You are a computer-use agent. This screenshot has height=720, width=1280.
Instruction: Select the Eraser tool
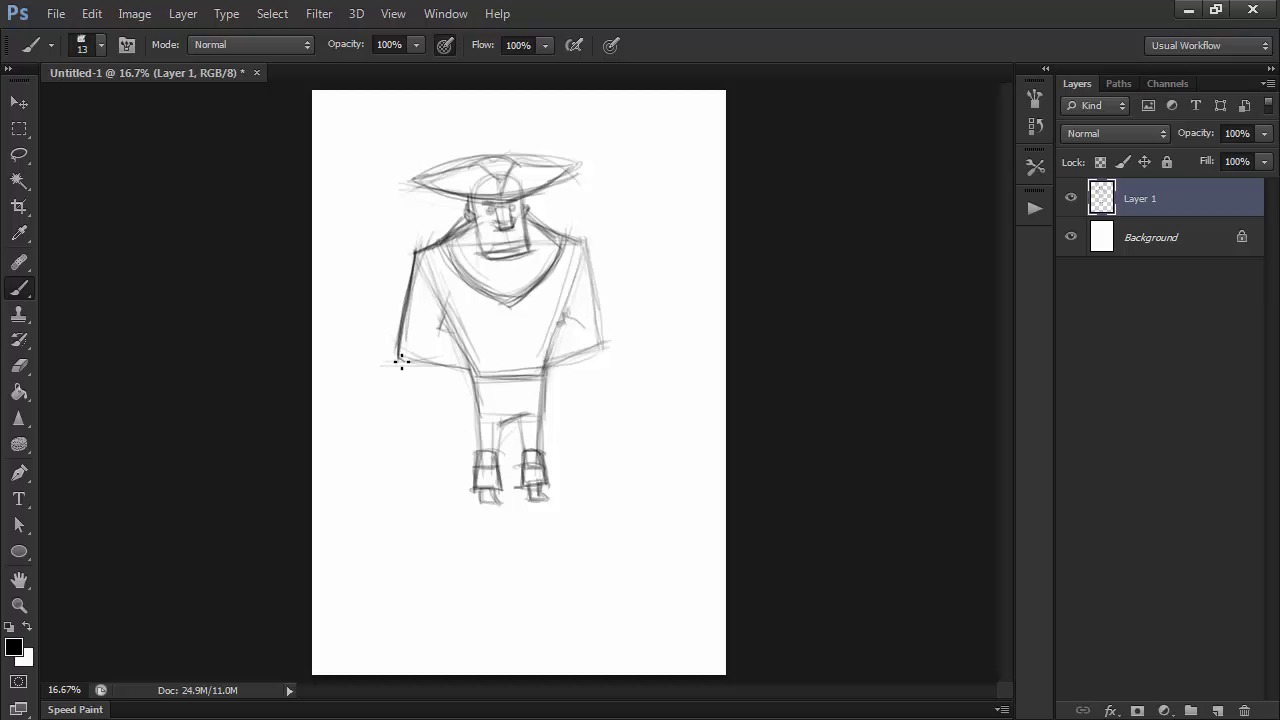click(19, 366)
